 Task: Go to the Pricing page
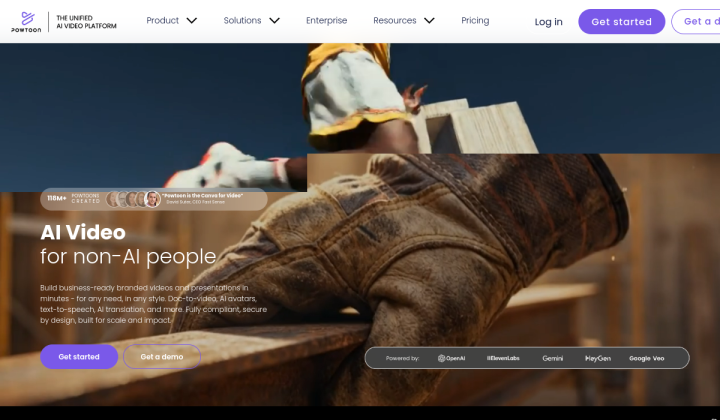[475, 21]
